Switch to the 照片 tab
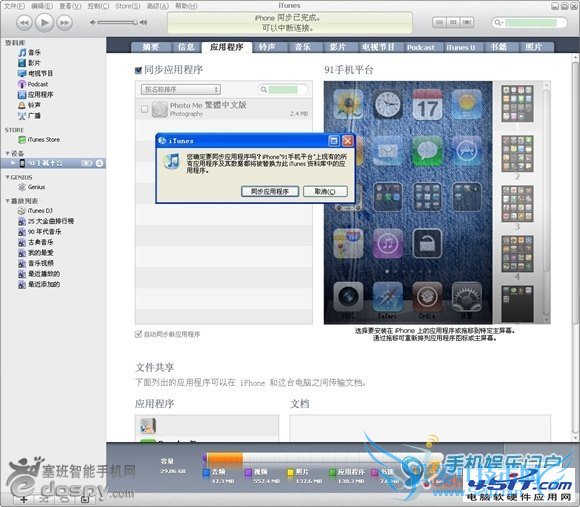The width and height of the screenshot is (580, 507). click(x=534, y=47)
